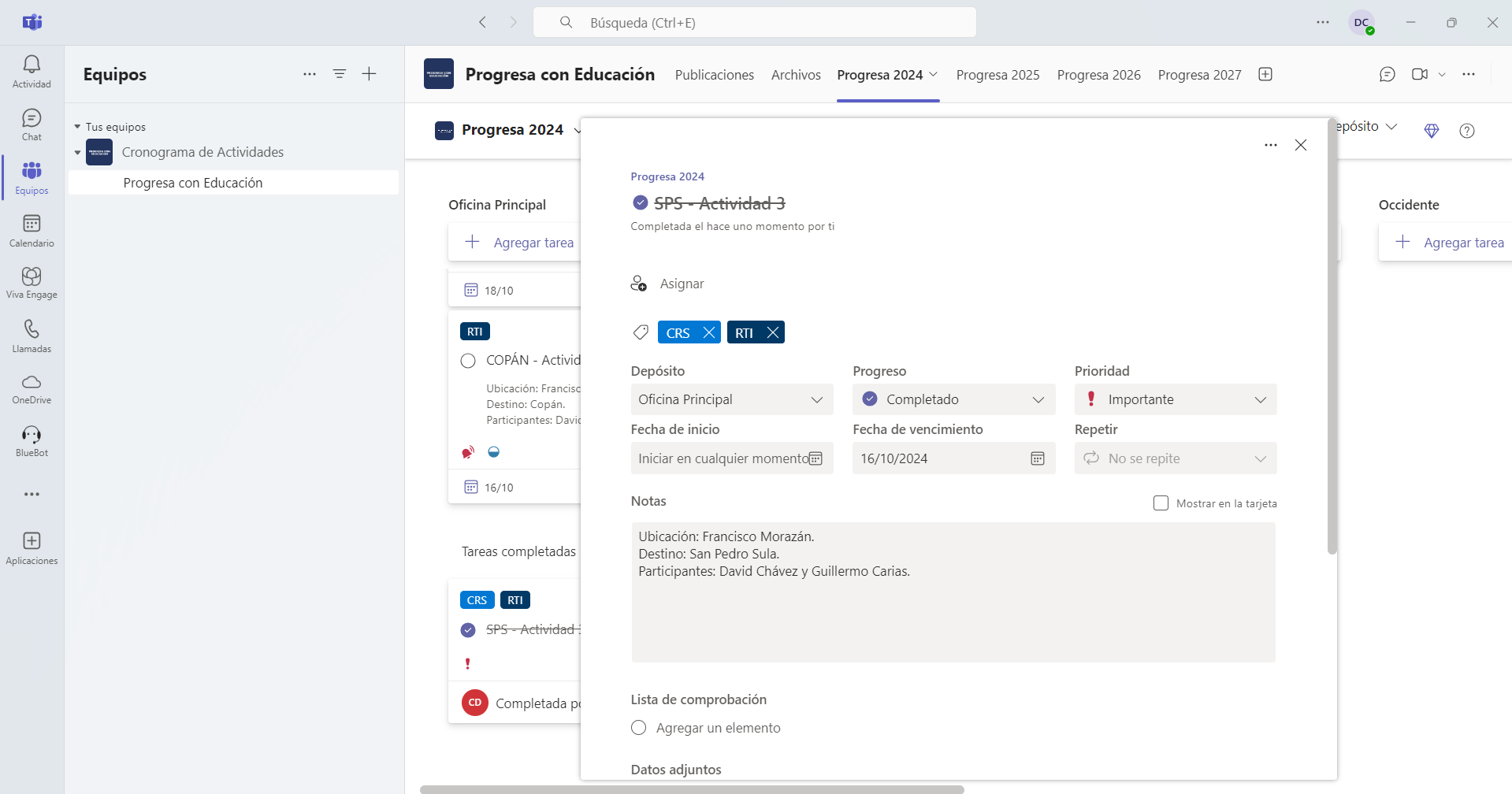Click the filter teams icon

click(x=340, y=74)
